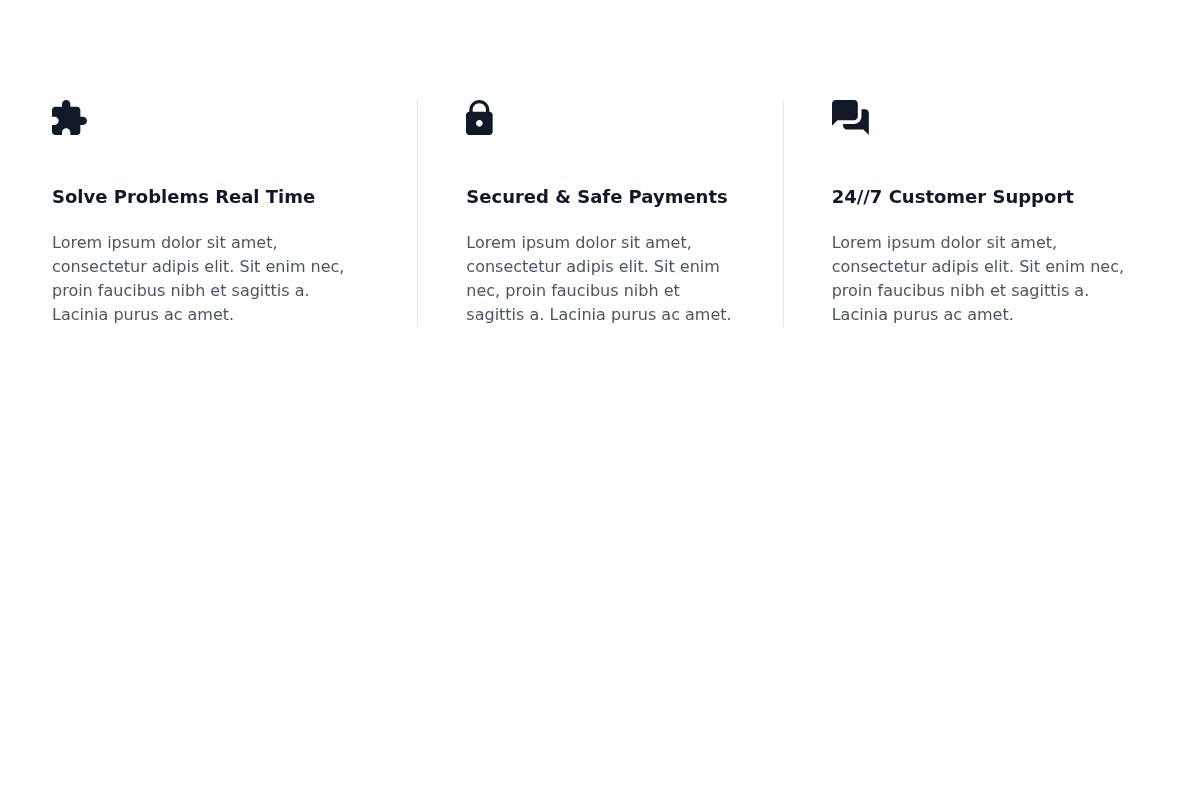Select the Secured & Safe Payments heading
1200x800 pixels.
(x=597, y=196)
